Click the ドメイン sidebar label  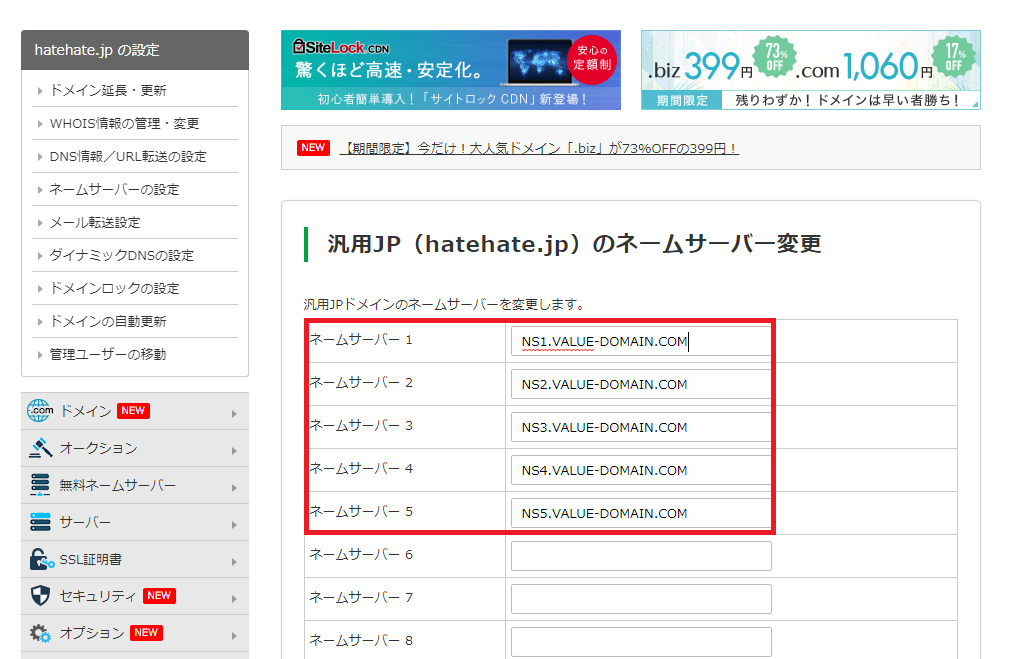coord(86,411)
